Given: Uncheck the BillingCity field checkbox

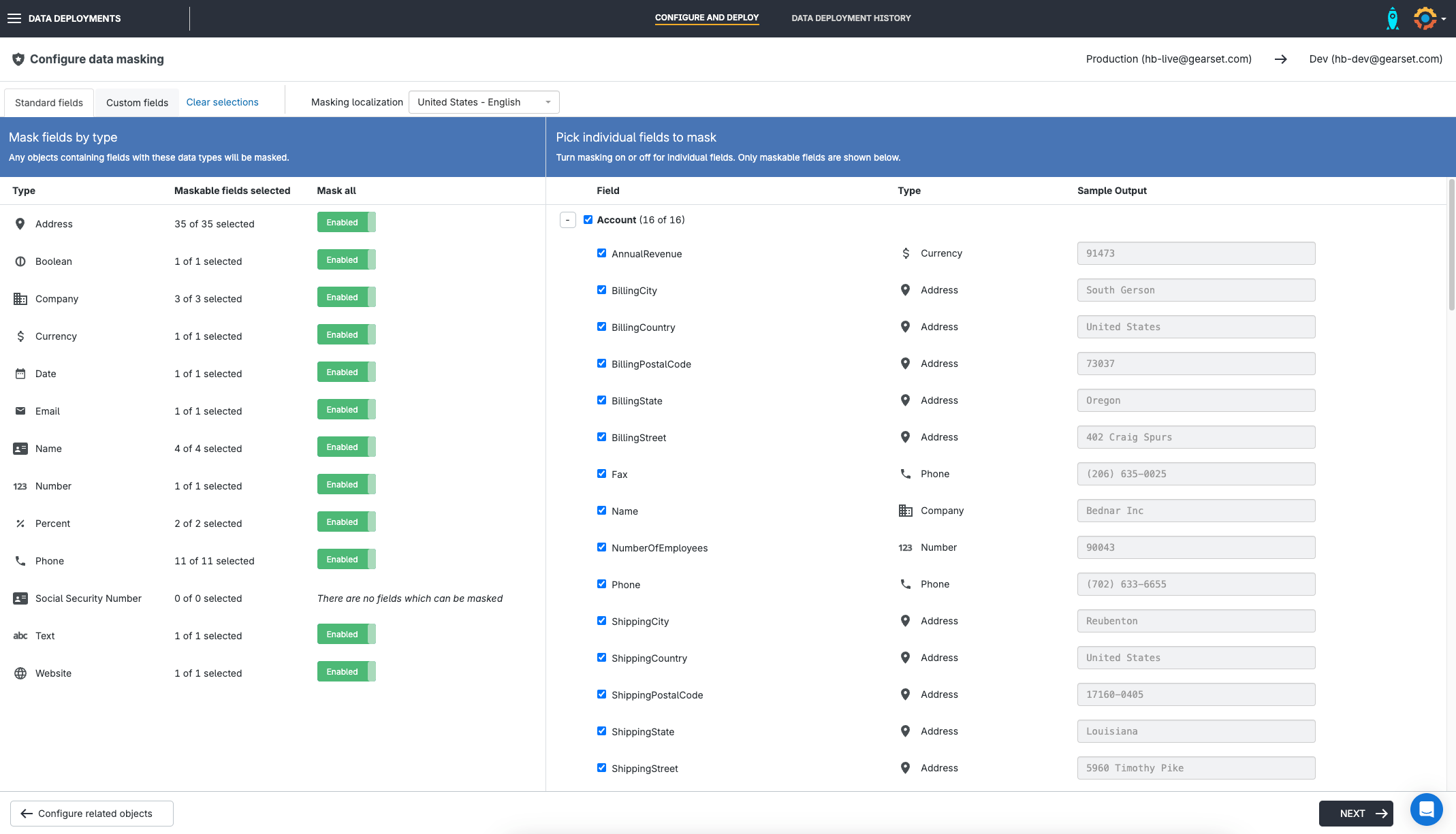Looking at the screenshot, I should pyautogui.click(x=601, y=290).
